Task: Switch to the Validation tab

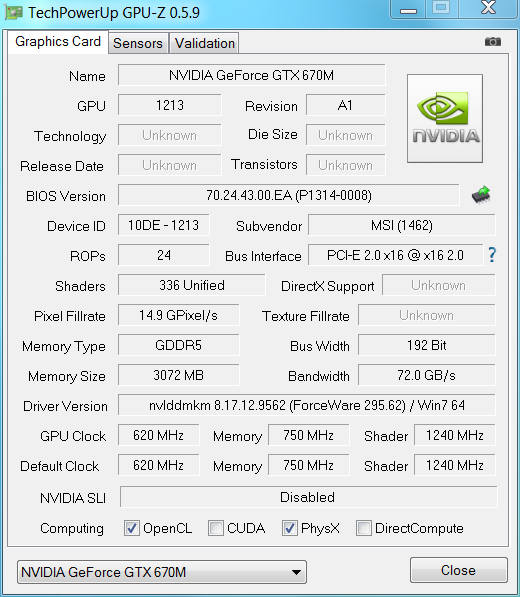Action: [x=204, y=43]
